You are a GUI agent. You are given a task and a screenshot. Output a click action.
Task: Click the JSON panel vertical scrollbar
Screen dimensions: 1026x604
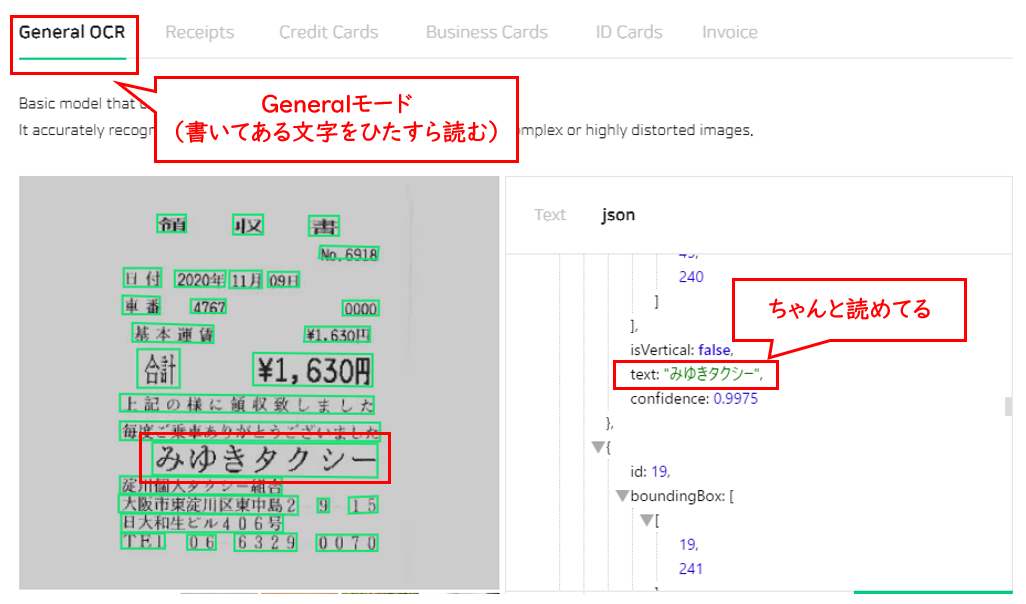point(1008,406)
